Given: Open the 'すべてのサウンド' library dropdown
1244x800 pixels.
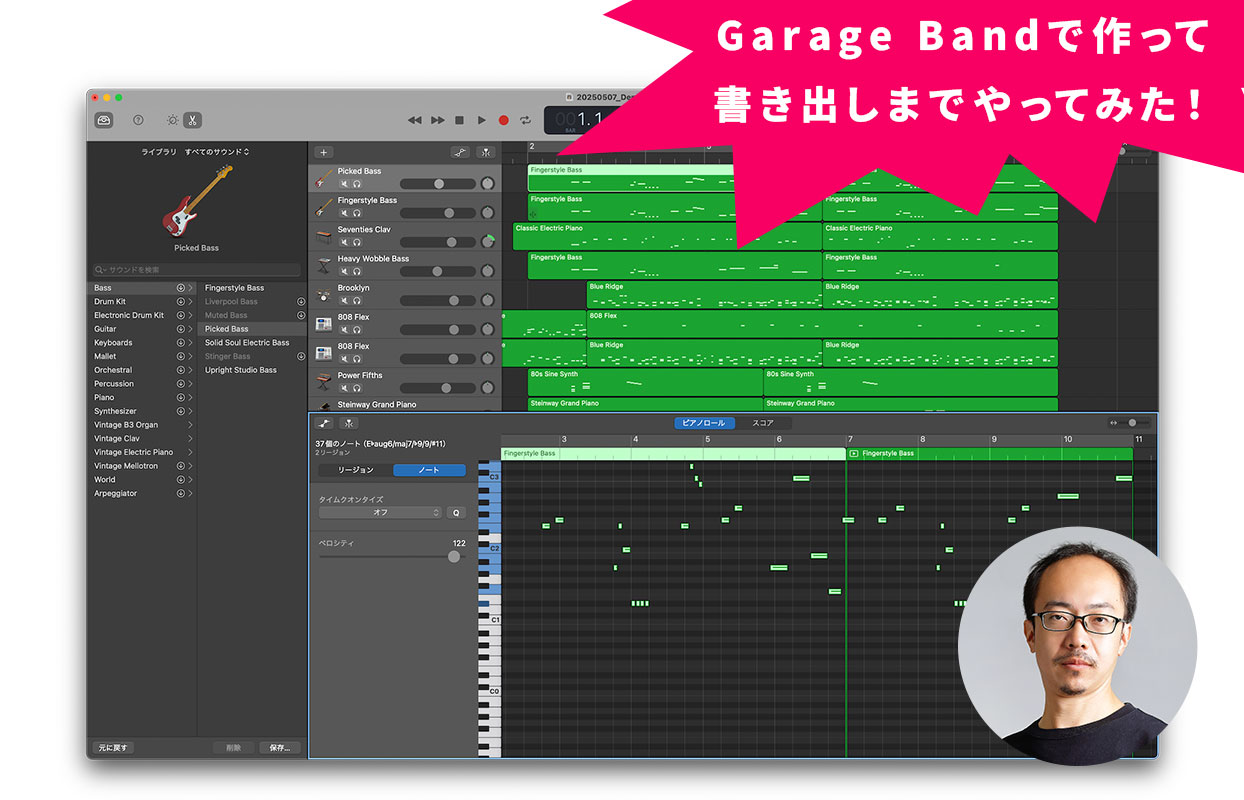Looking at the screenshot, I should 217,152.
